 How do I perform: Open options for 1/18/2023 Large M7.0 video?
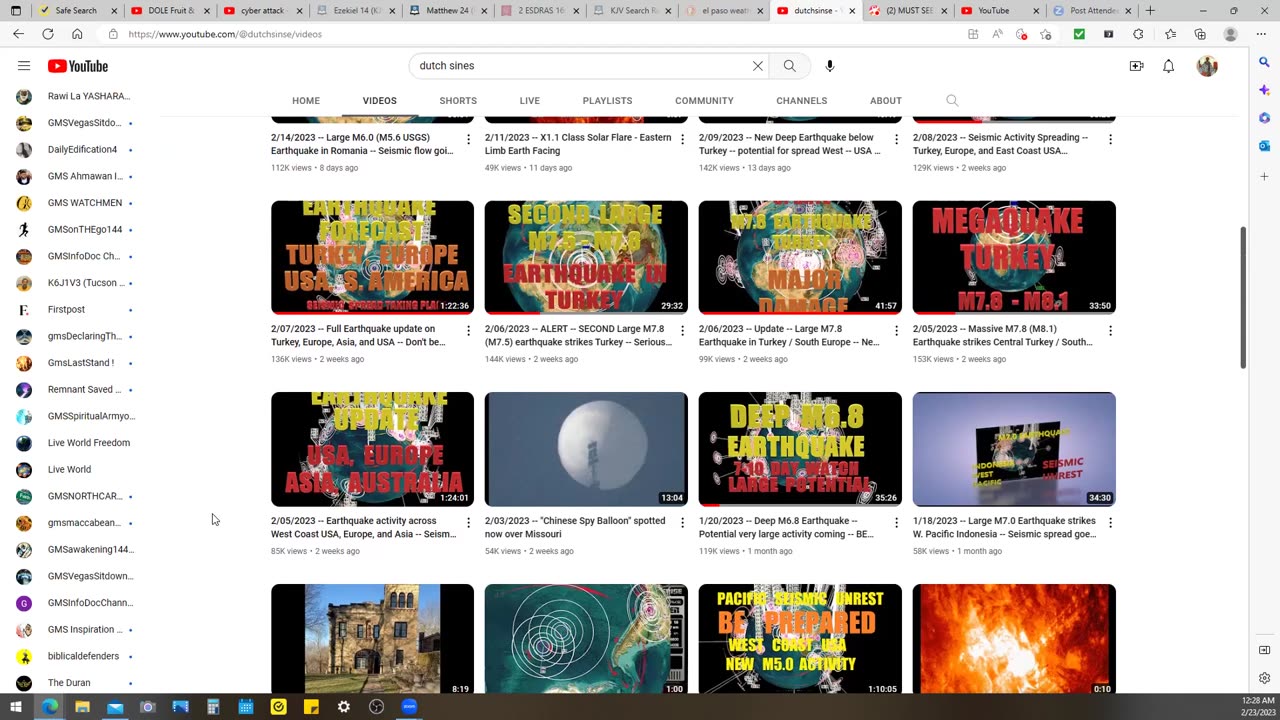pos(1110,522)
